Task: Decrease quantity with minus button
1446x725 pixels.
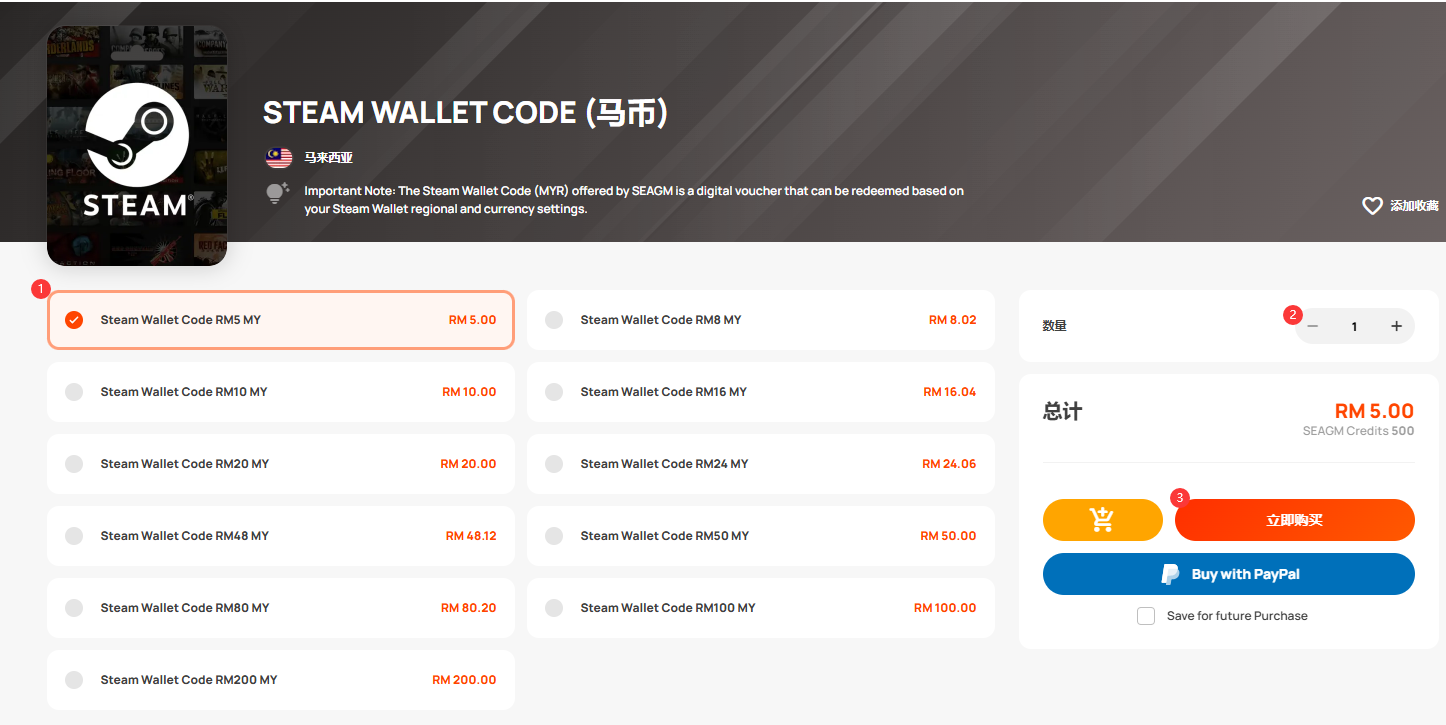Action: tap(1313, 326)
